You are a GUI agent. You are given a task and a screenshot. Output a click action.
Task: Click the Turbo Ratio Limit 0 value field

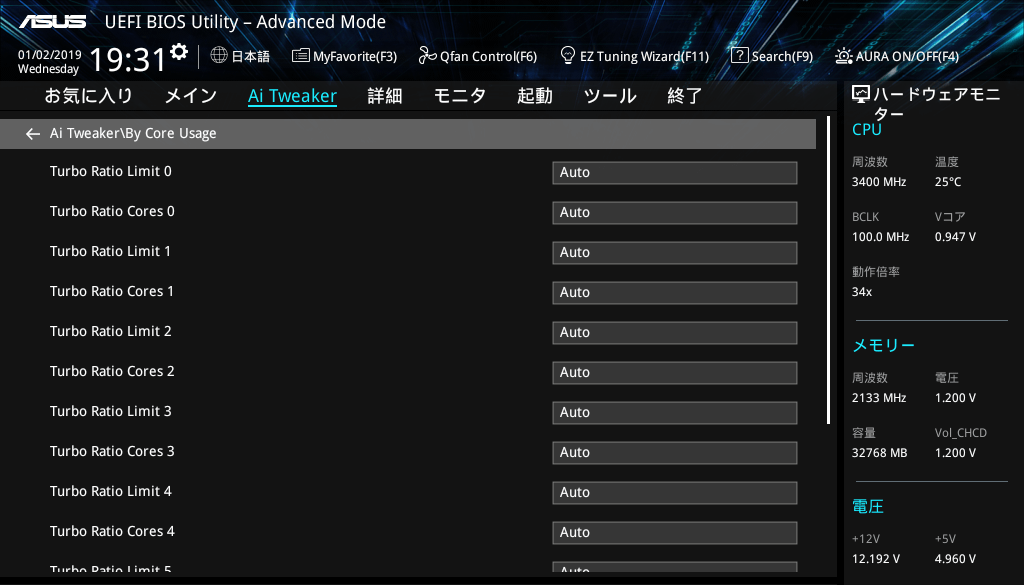point(675,173)
